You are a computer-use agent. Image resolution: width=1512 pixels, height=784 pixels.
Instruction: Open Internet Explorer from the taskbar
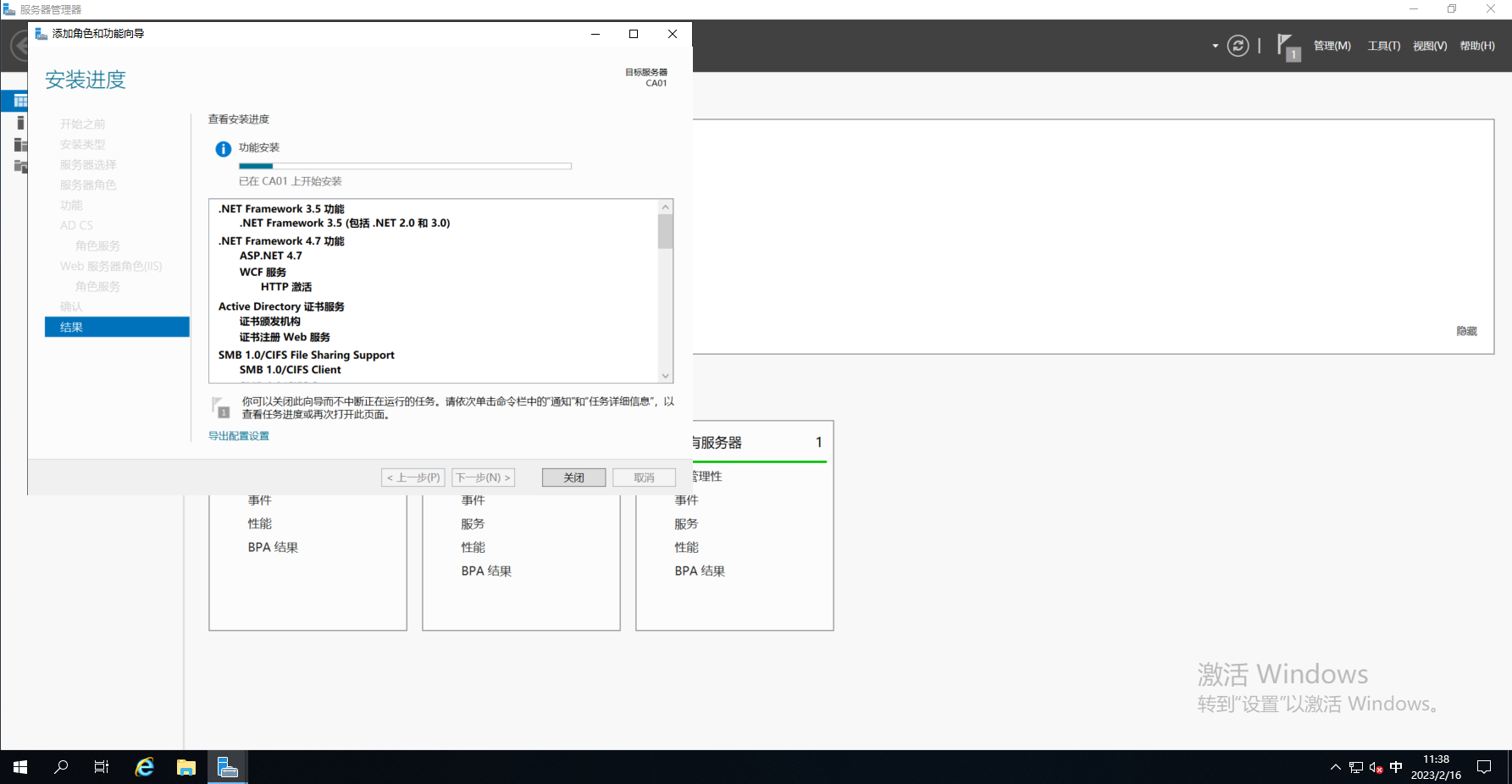click(145, 767)
